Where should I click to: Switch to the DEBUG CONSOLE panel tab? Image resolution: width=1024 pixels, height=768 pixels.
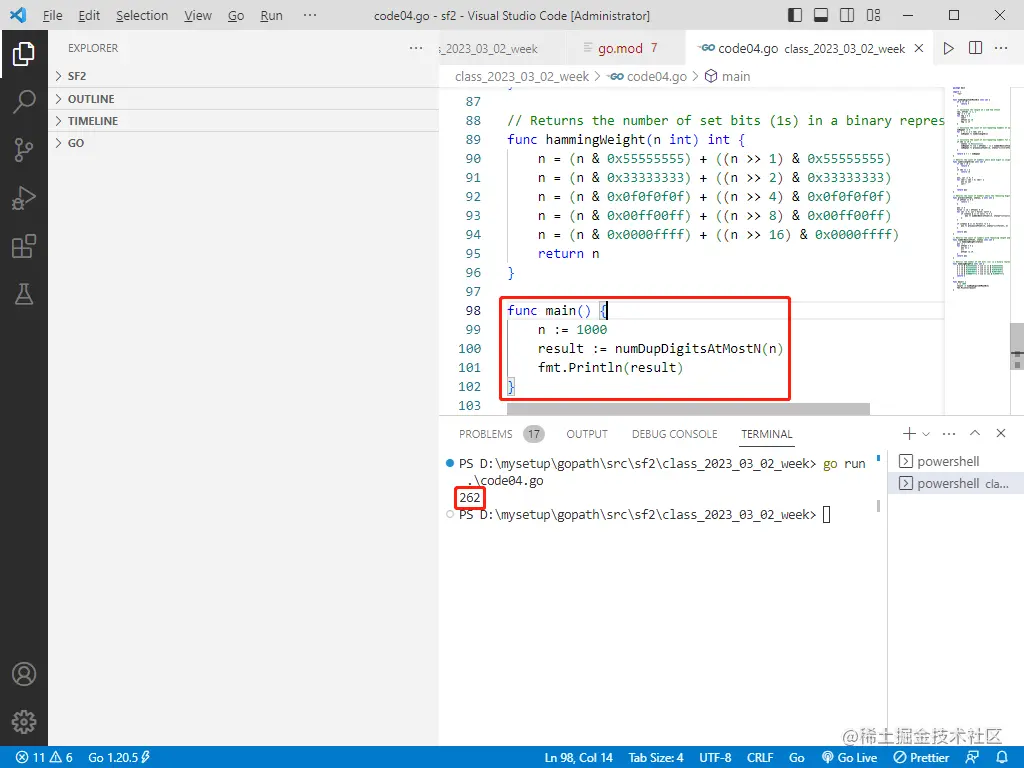point(674,434)
